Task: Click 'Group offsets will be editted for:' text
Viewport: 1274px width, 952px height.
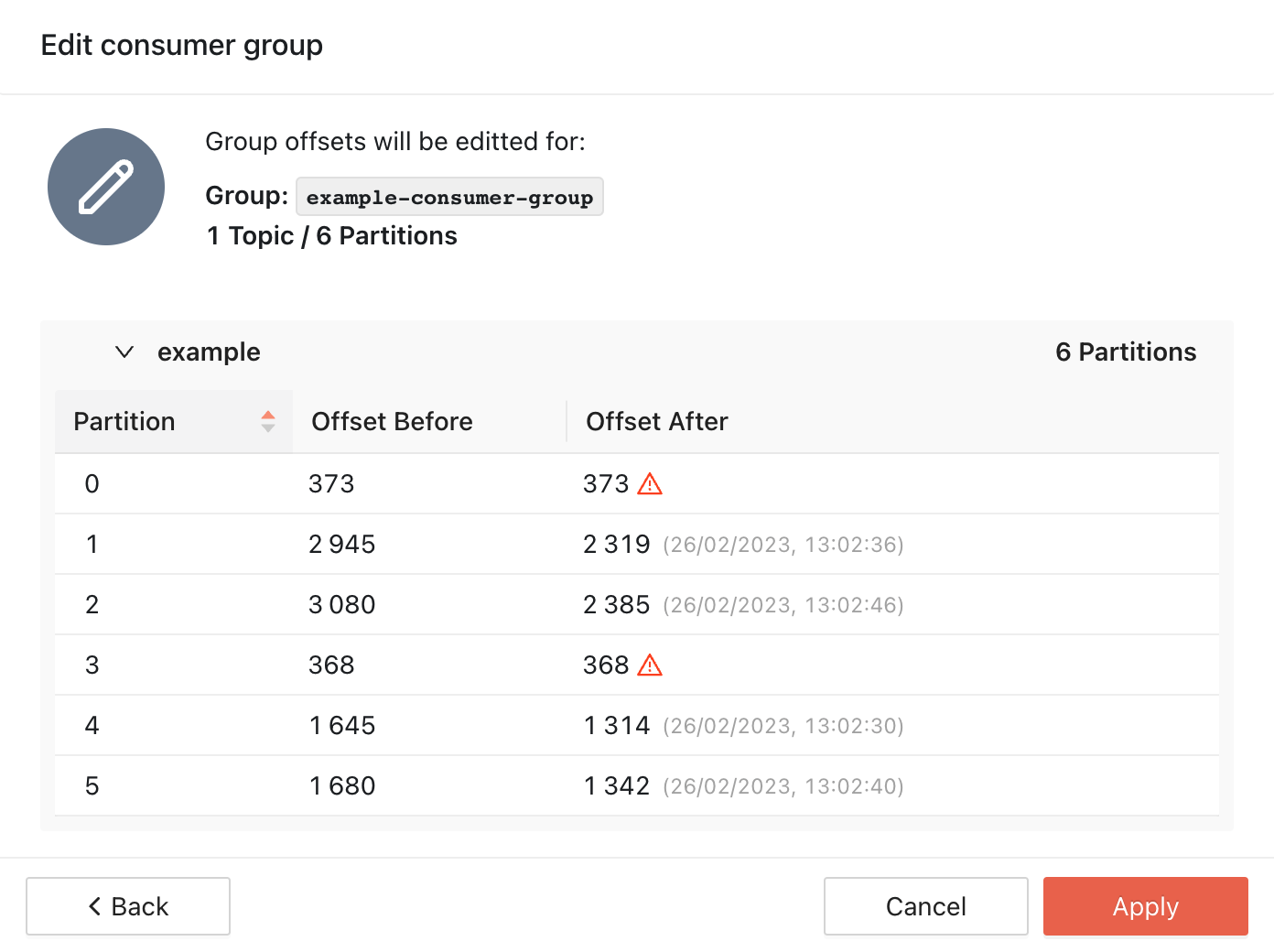Action: point(395,141)
